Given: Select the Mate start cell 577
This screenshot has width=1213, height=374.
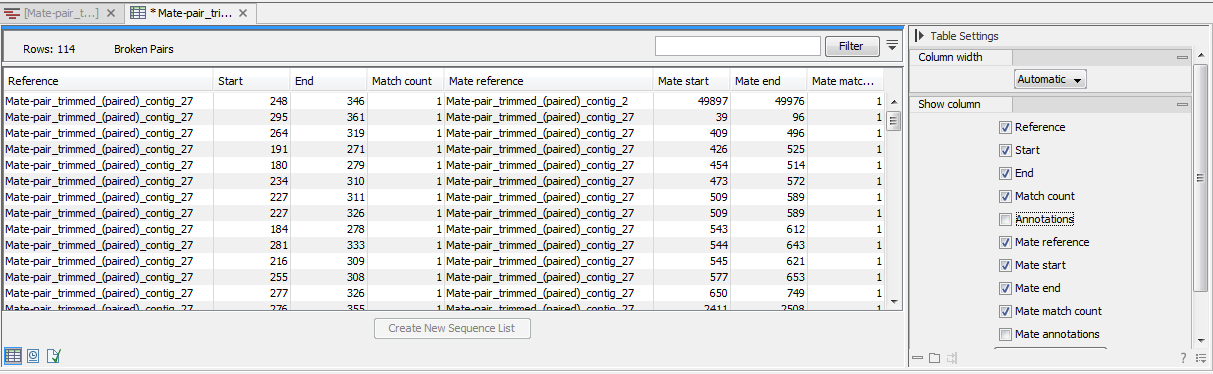Looking at the screenshot, I should point(691,277).
